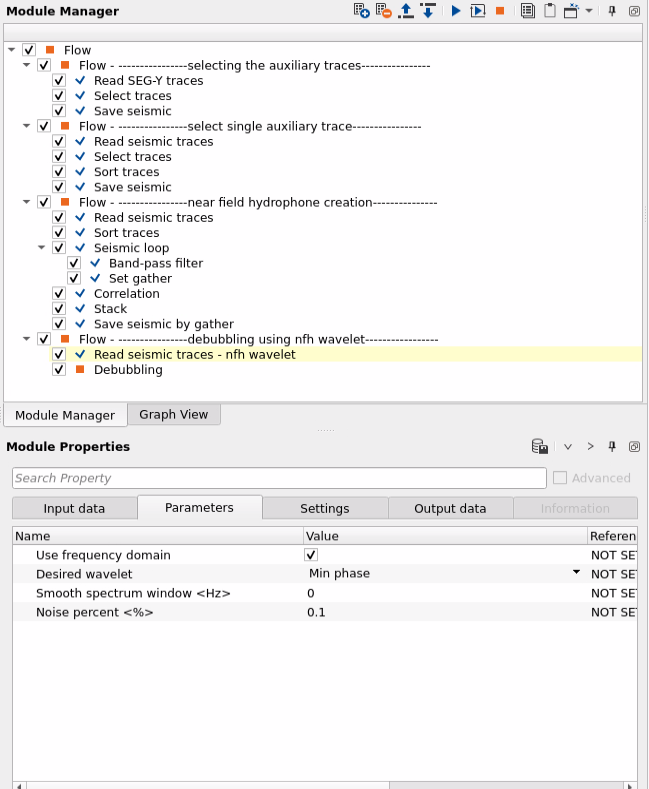Viewport: 649px width, 789px height.
Task: Click the remove module icon in toolbar
Action: (384, 11)
